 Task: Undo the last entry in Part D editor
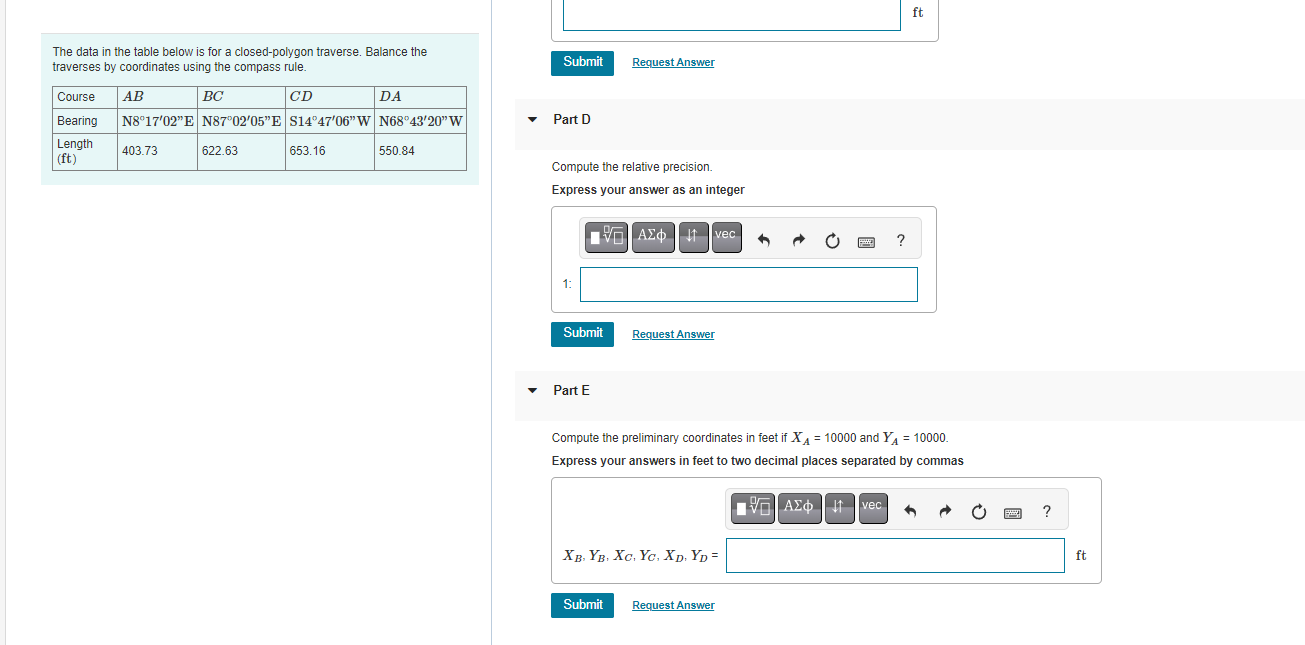pyautogui.click(x=764, y=239)
